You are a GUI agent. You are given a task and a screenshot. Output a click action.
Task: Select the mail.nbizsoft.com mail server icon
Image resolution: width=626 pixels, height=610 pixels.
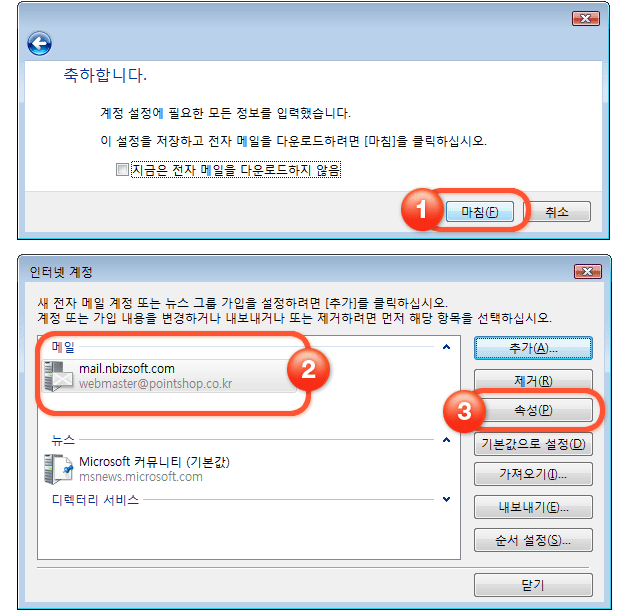coord(58,376)
